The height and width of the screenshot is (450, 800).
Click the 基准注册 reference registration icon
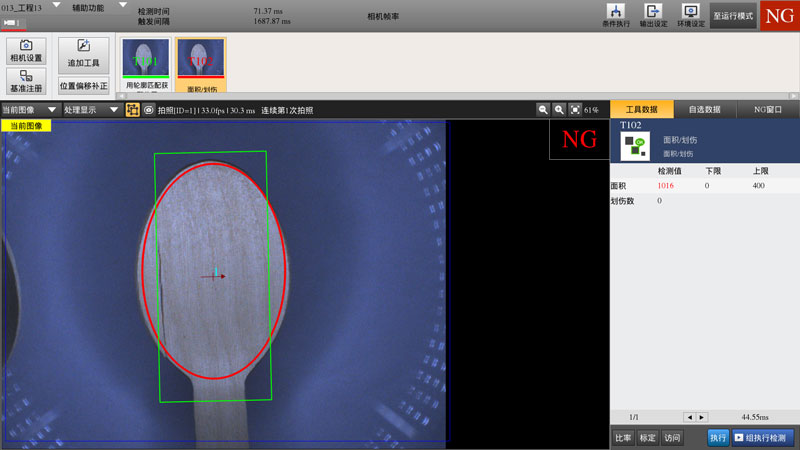25,81
